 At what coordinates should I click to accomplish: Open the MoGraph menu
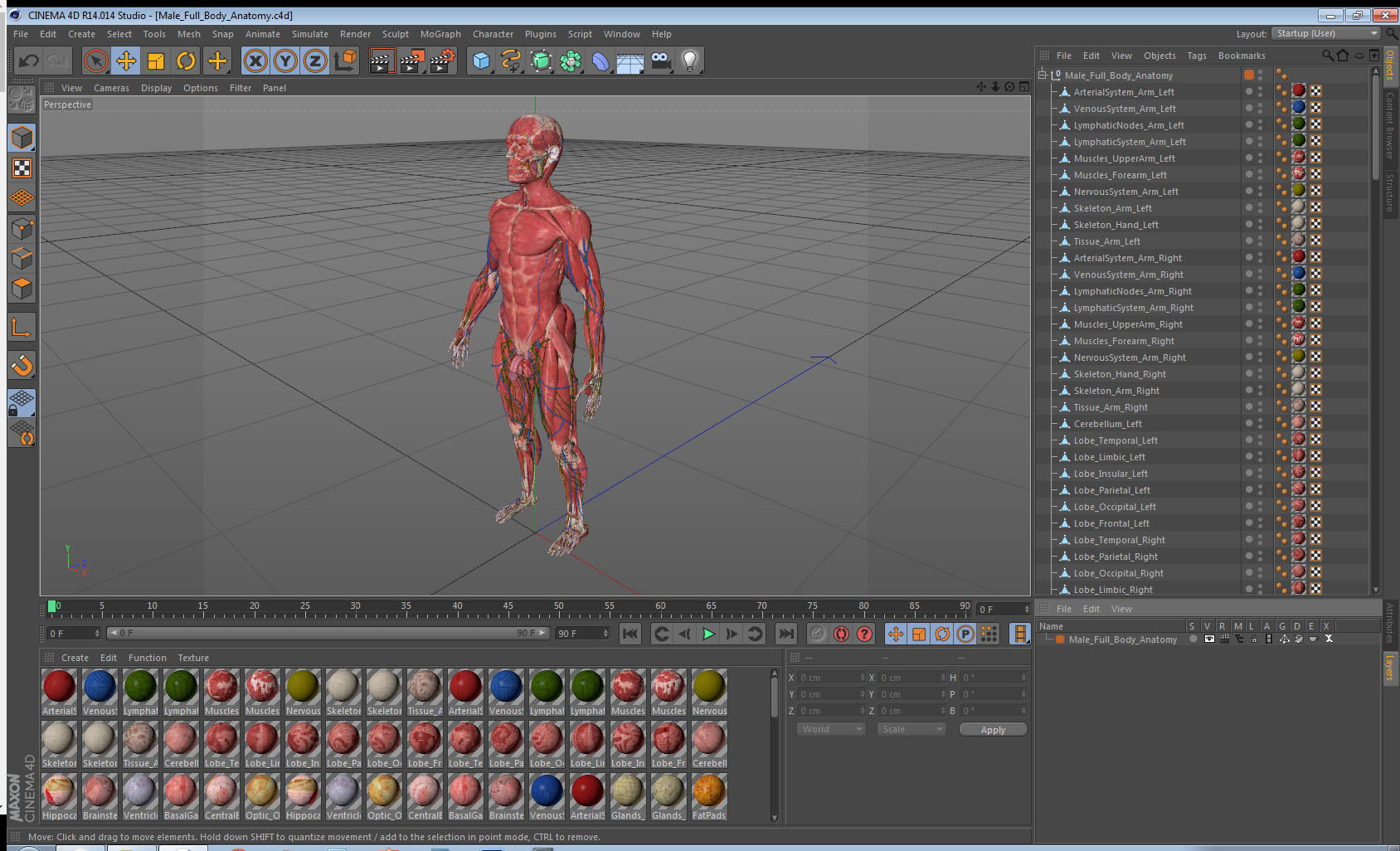tap(440, 34)
